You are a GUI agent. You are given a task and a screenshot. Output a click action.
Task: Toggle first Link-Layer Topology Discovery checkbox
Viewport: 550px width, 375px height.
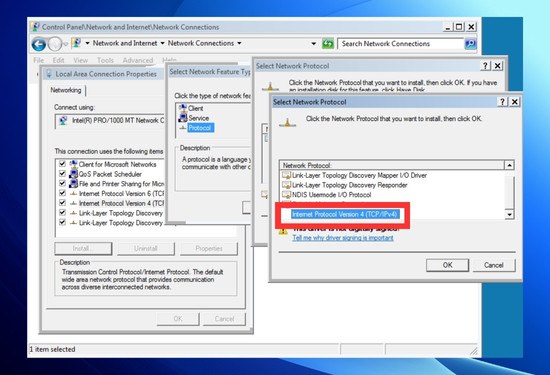coord(62,213)
